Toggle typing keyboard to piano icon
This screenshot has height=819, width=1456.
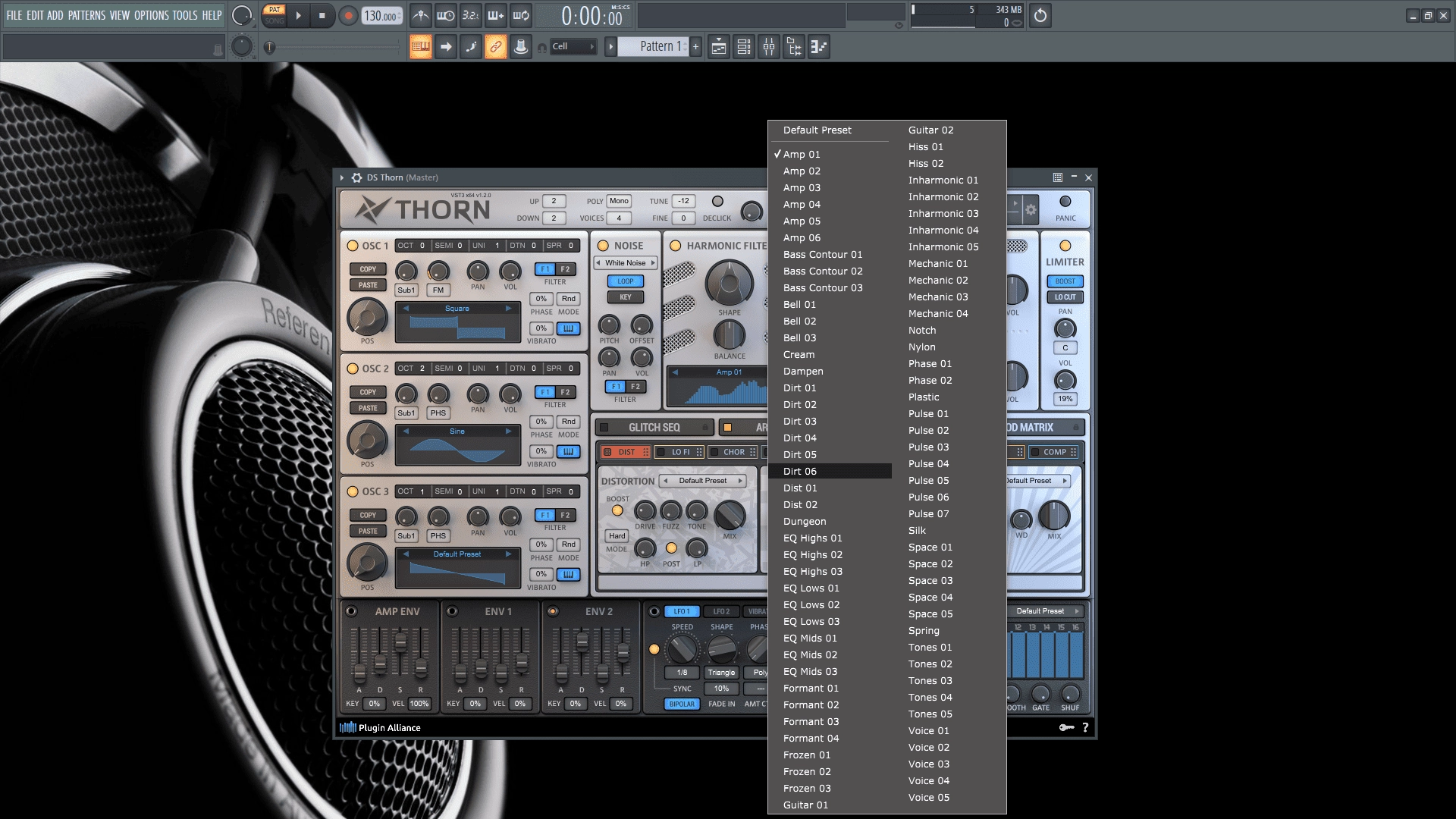pos(421,47)
